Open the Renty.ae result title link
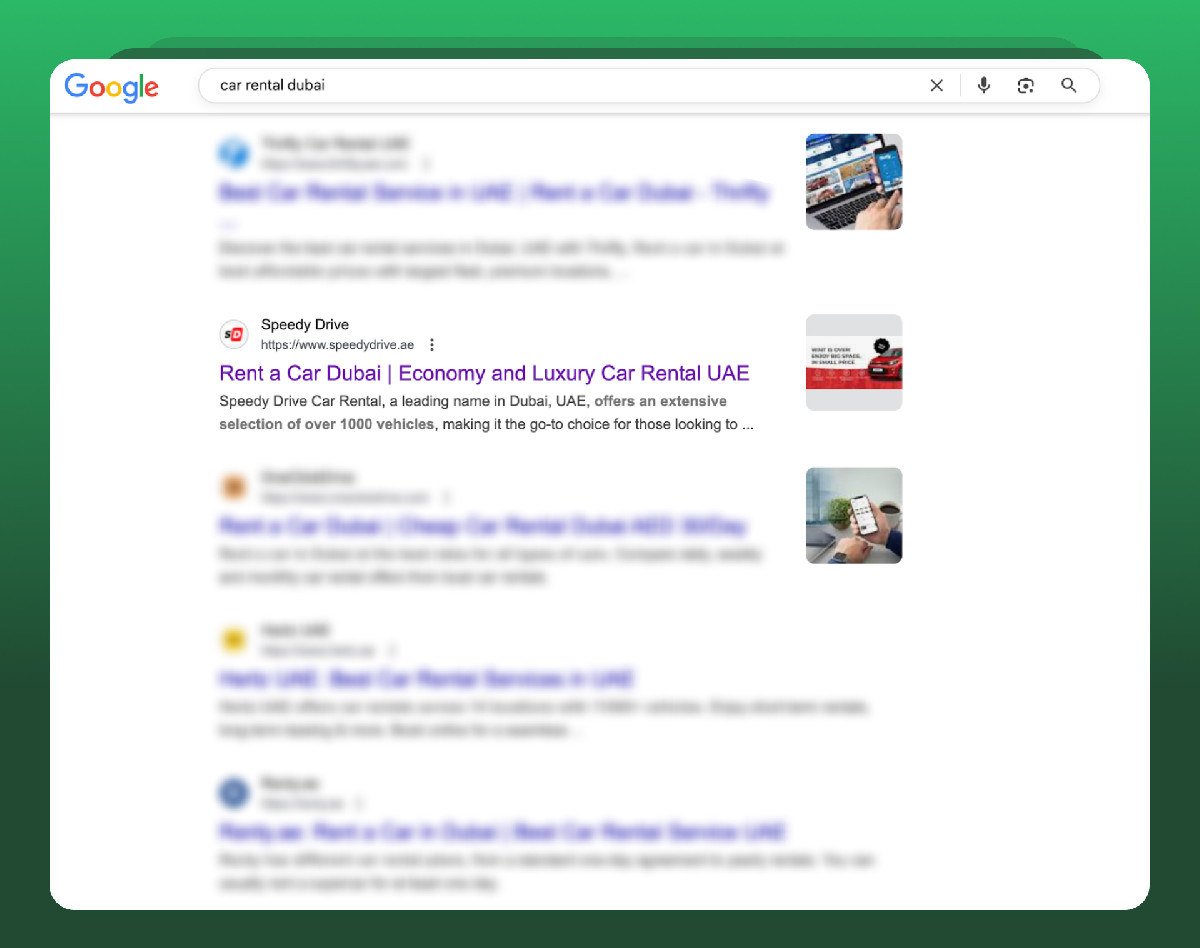Image resolution: width=1200 pixels, height=948 pixels. [502, 832]
